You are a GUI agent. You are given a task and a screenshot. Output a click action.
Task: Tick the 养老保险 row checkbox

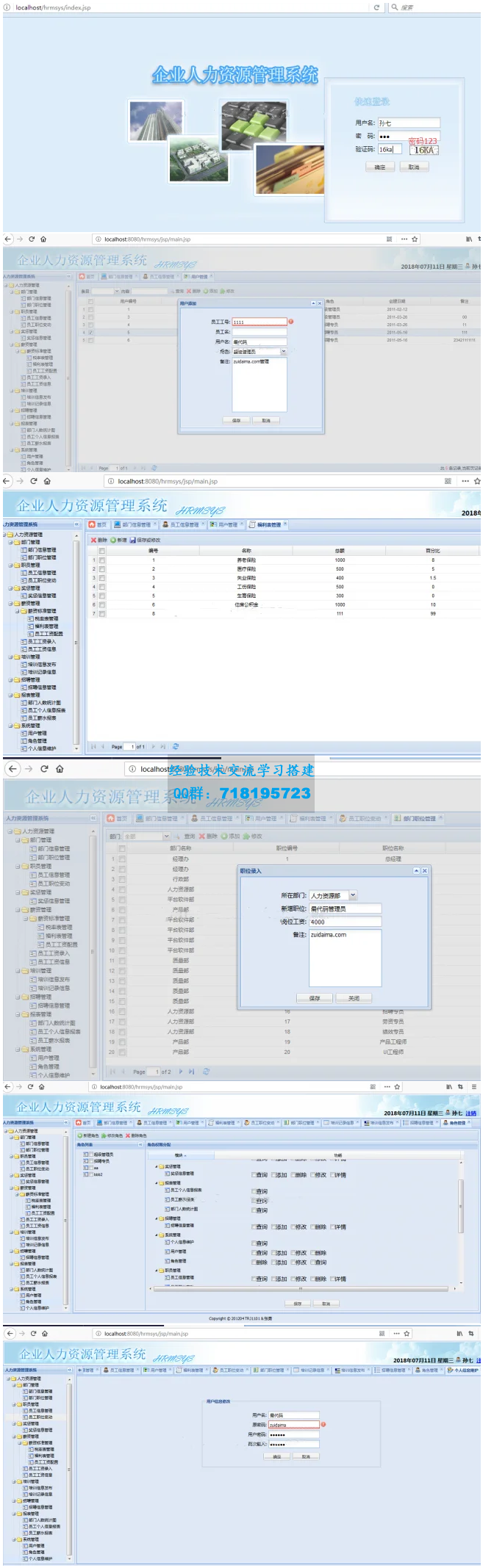click(x=102, y=560)
